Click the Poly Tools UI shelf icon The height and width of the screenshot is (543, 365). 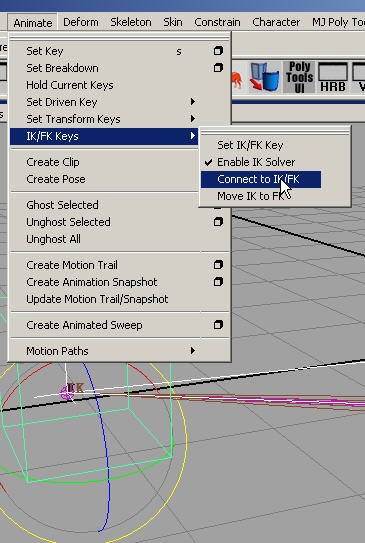click(x=299, y=77)
